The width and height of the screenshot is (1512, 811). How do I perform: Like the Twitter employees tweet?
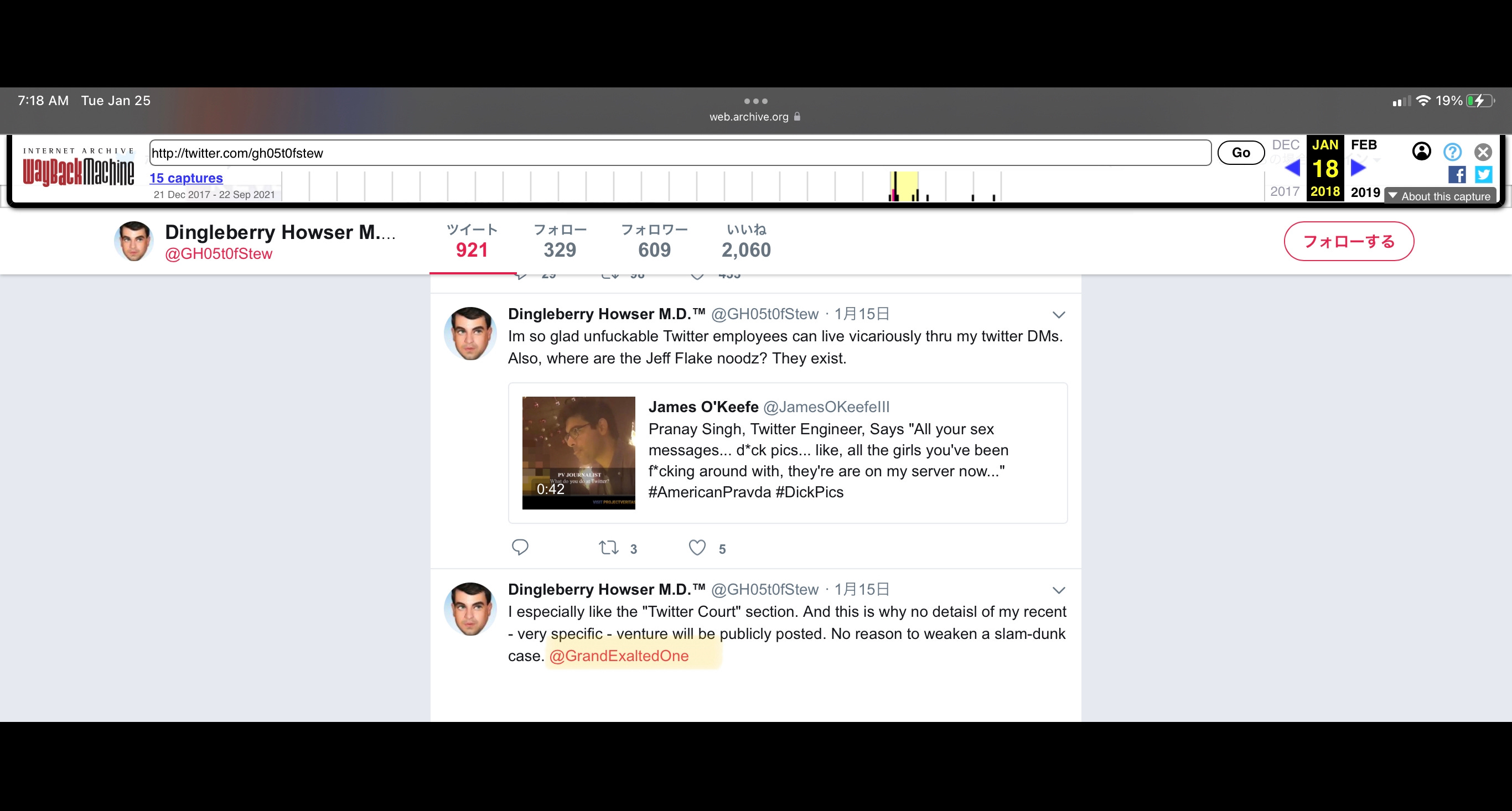pyautogui.click(x=697, y=548)
